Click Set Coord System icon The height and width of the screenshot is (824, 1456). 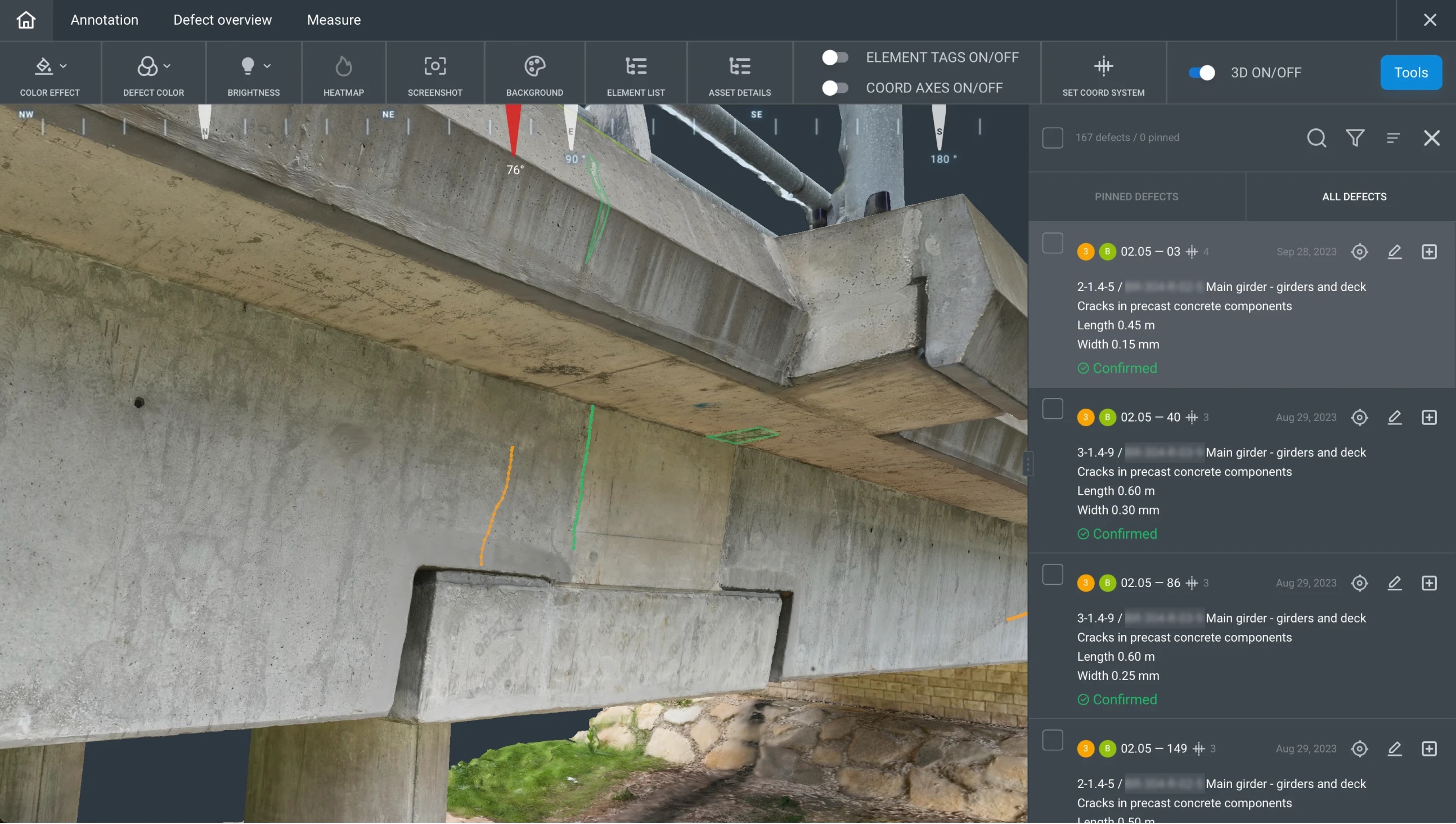1103,66
